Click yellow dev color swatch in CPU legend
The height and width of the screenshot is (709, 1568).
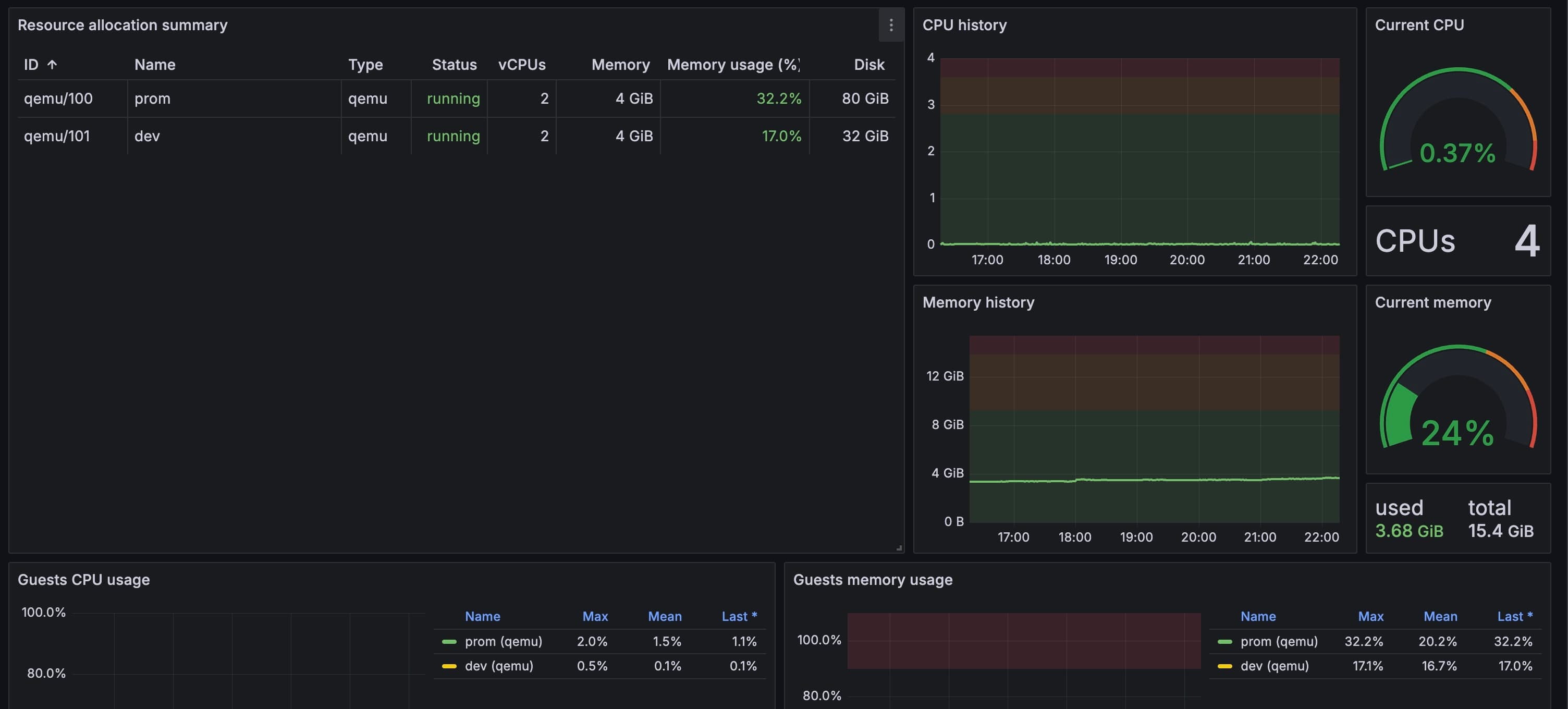click(449, 666)
